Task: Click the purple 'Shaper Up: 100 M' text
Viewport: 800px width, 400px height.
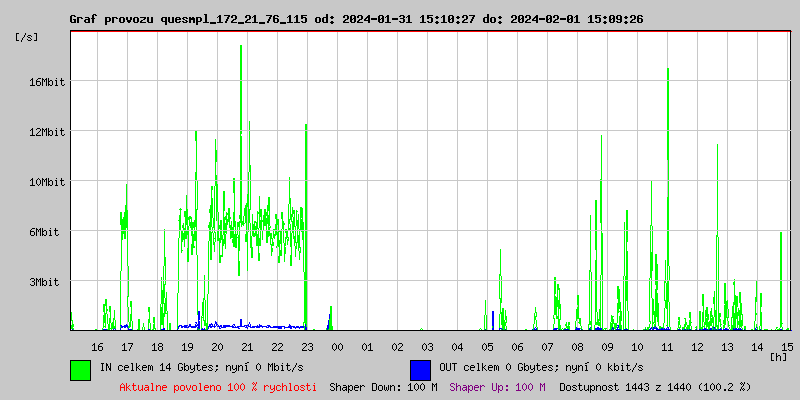Action: point(497,387)
